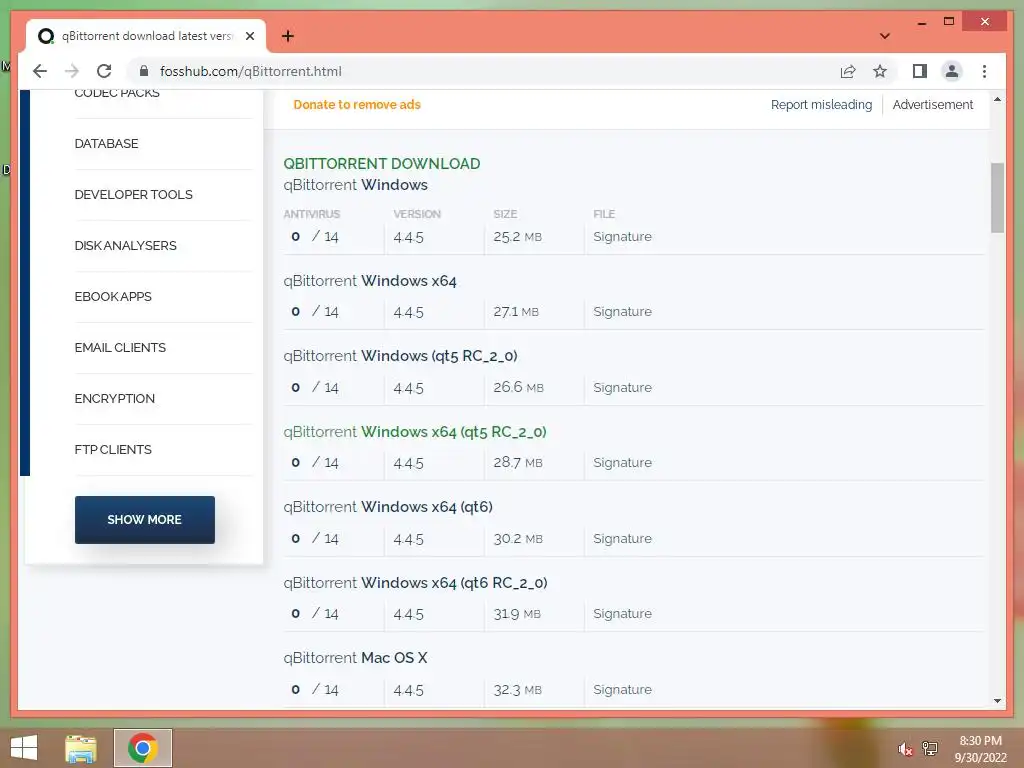The height and width of the screenshot is (768, 1024).
Task: Open the Developer Tools category
Action: coord(133,195)
